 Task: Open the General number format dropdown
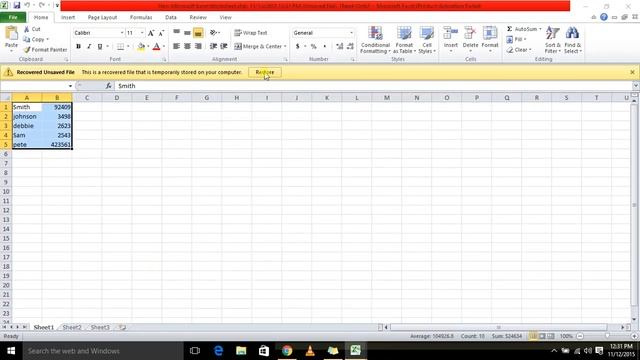[x=351, y=33]
